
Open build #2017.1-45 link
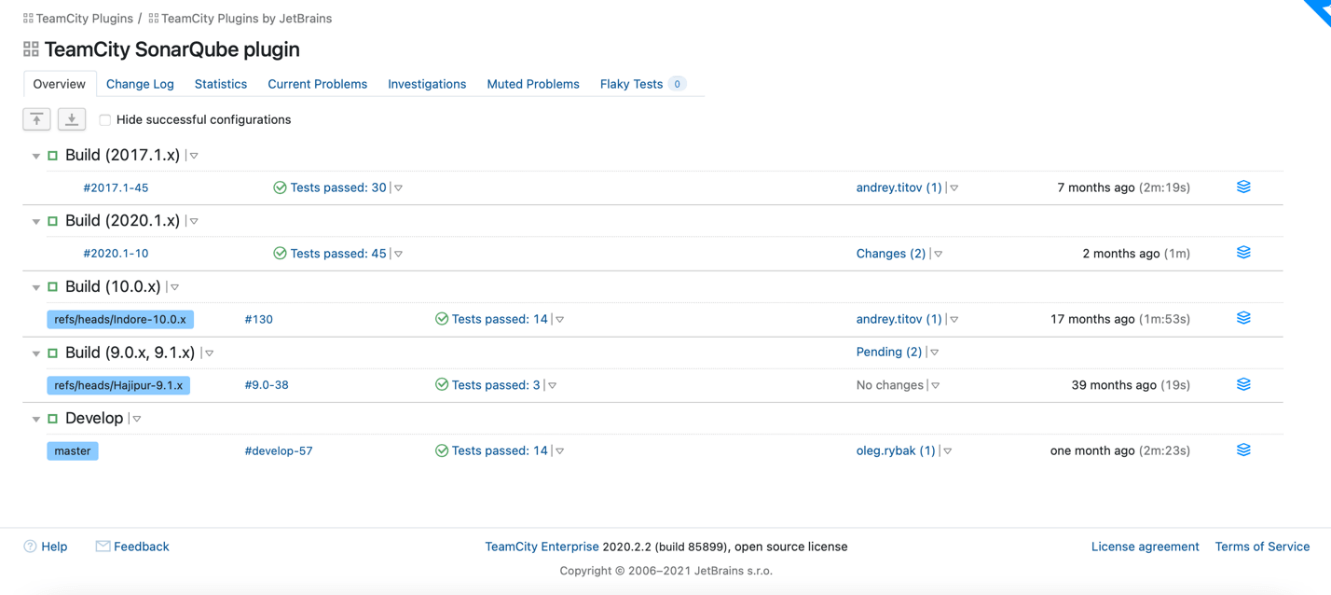(116, 188)
